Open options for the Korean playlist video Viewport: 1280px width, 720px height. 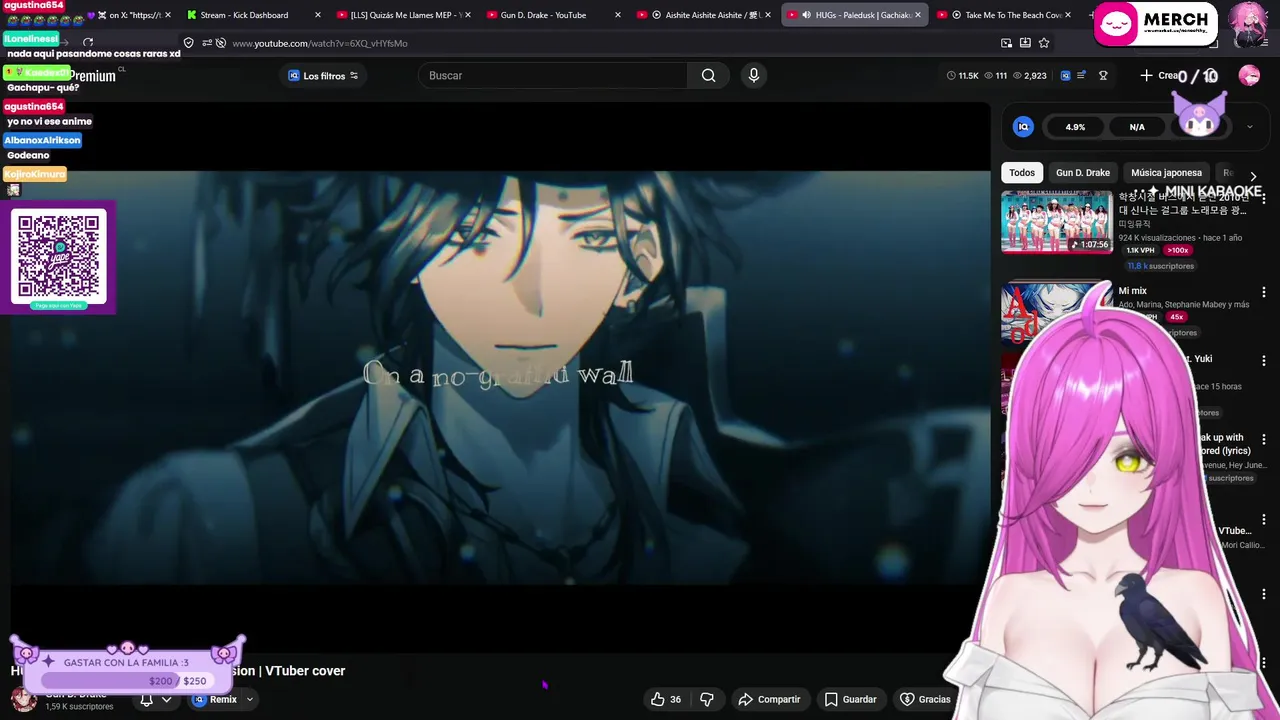click(x=1264, y=198)
